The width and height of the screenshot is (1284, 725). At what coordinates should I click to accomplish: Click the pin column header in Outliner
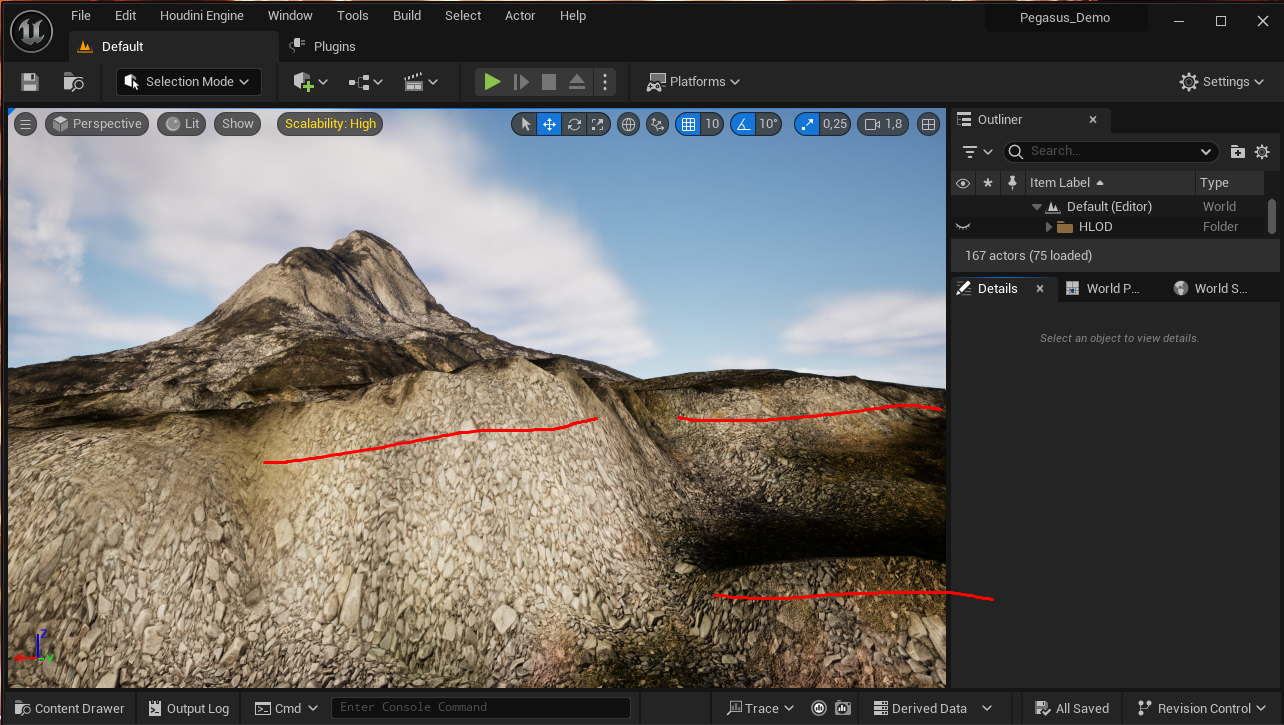[1012, 183]
